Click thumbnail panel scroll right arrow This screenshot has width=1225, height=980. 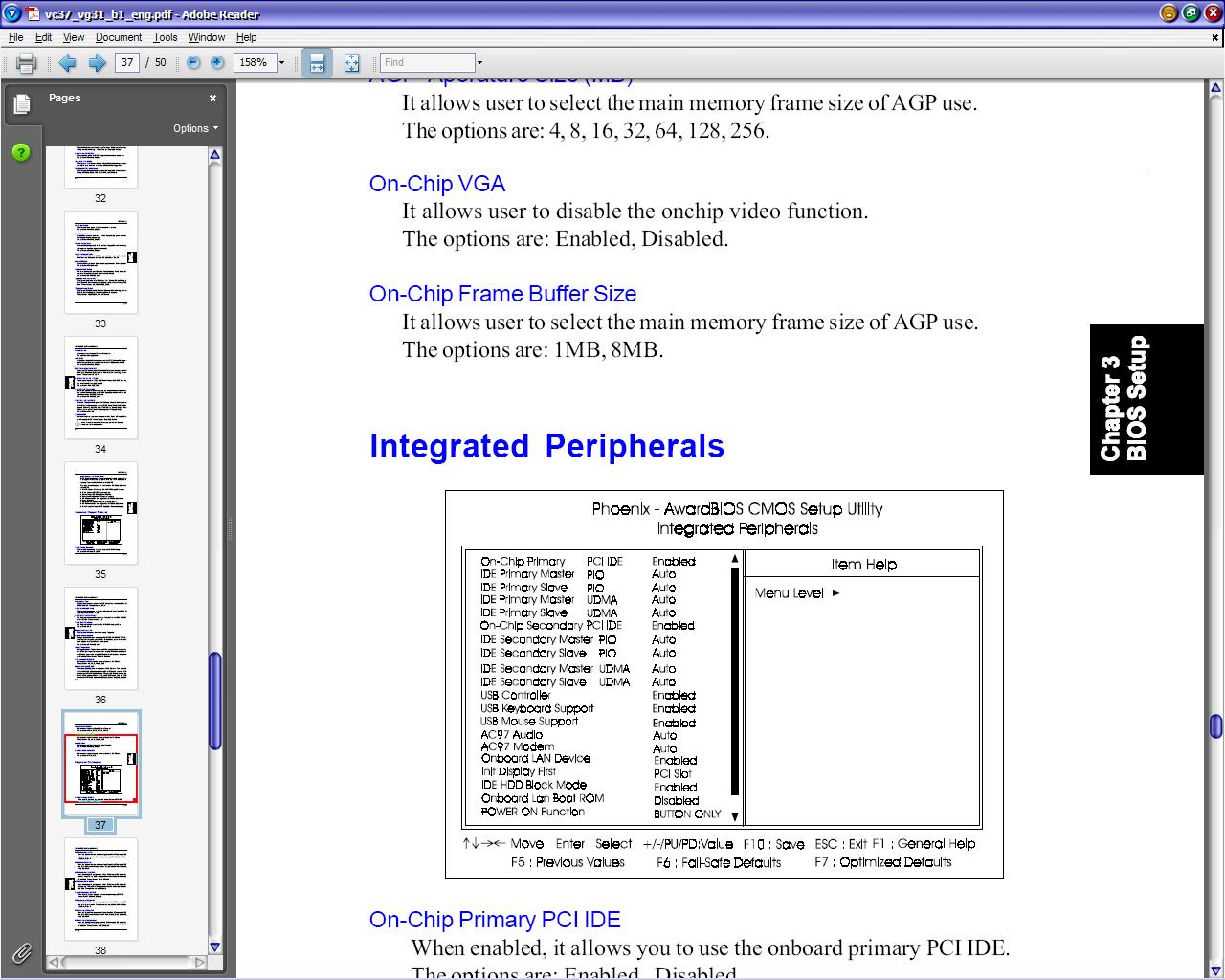199,962
